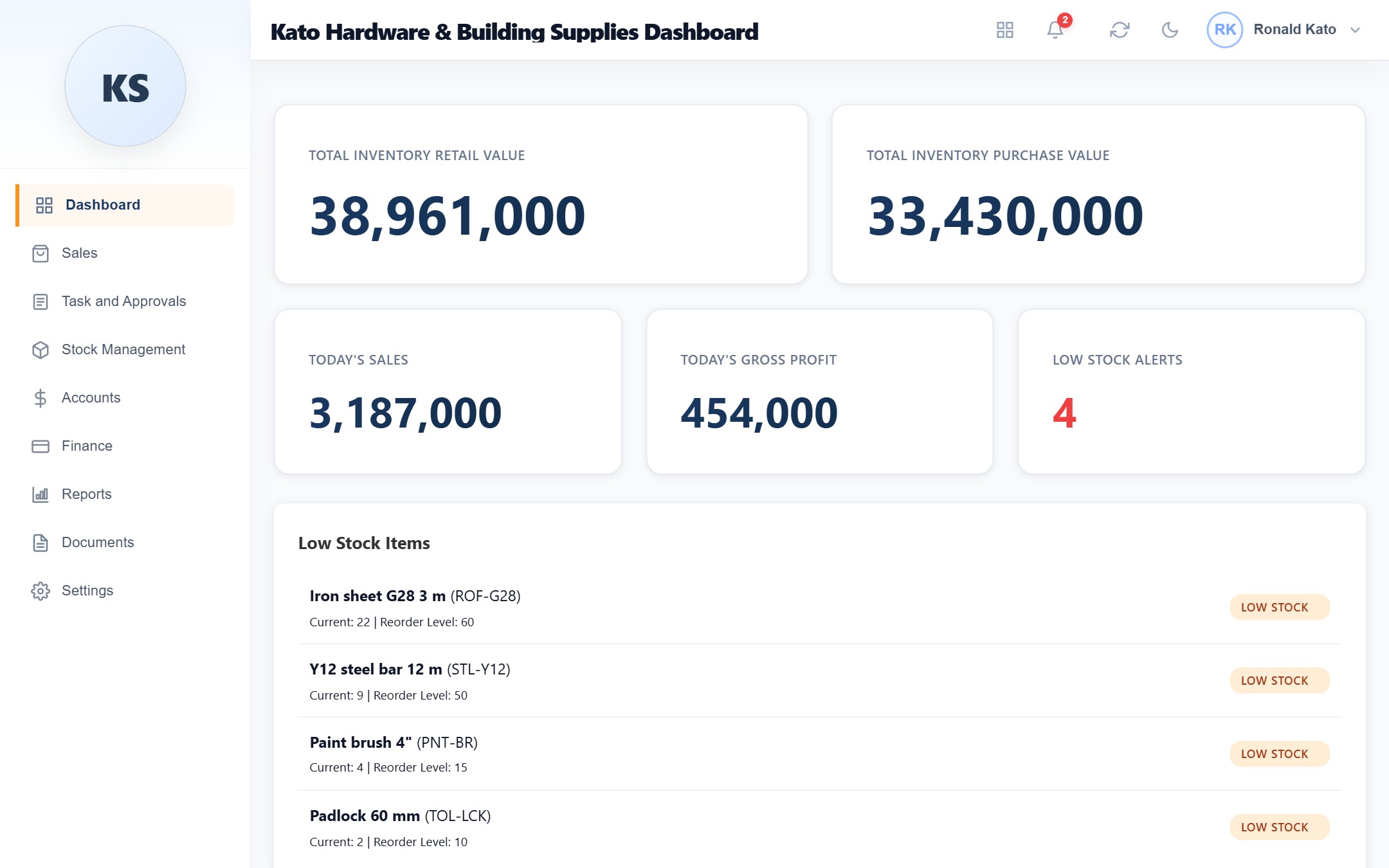Click the Low Stock Items heading
The height and width of the screenshot is (868, 1389).
point(364,543)
